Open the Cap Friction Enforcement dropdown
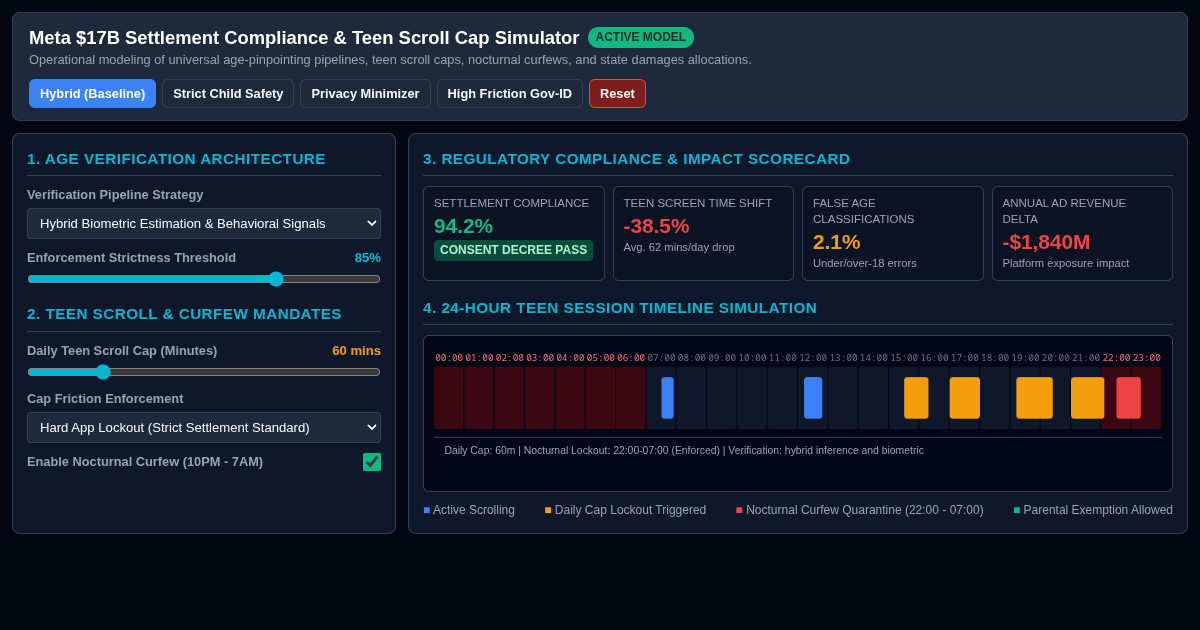This screenshot has height=630, width=1200. click(204, 427)
